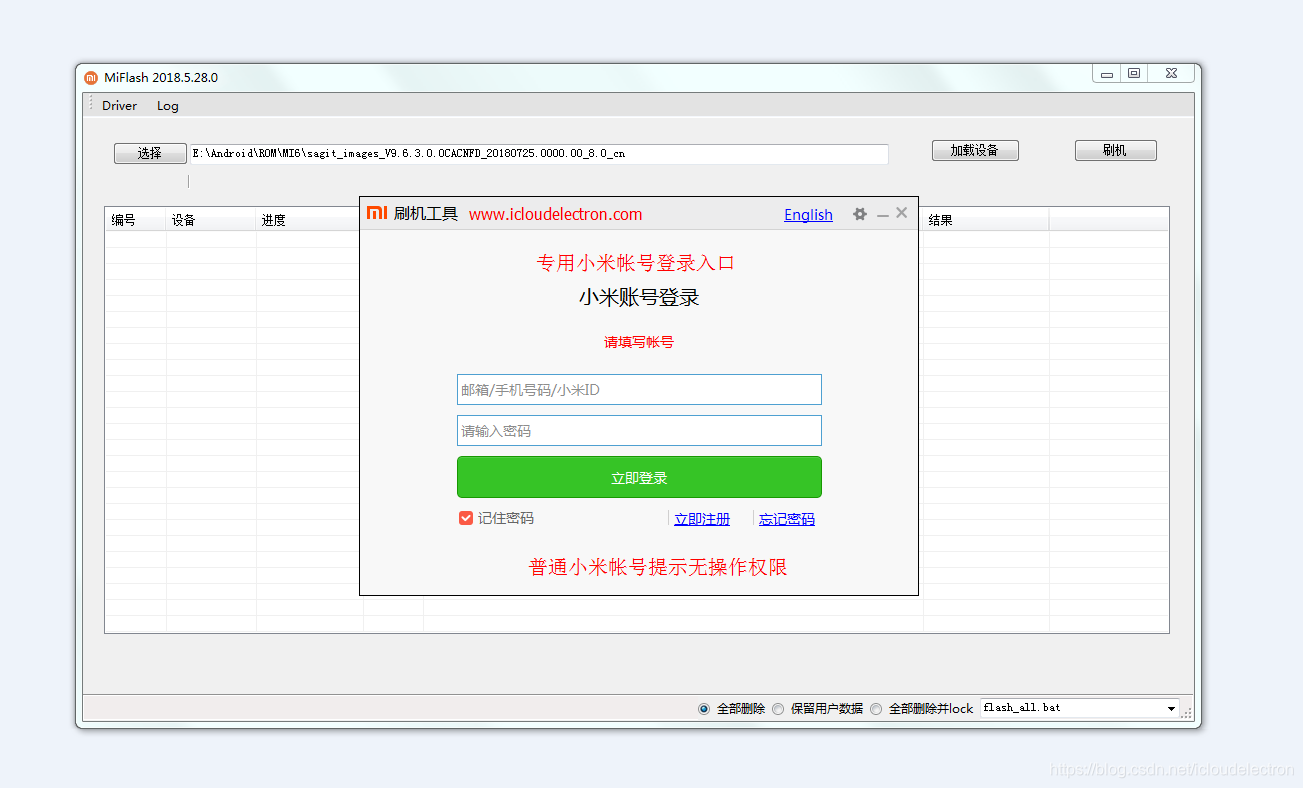This screenshot has height=788, width=1303.
Task: Grab the window resize grip
Action: tap(1187, 712)
